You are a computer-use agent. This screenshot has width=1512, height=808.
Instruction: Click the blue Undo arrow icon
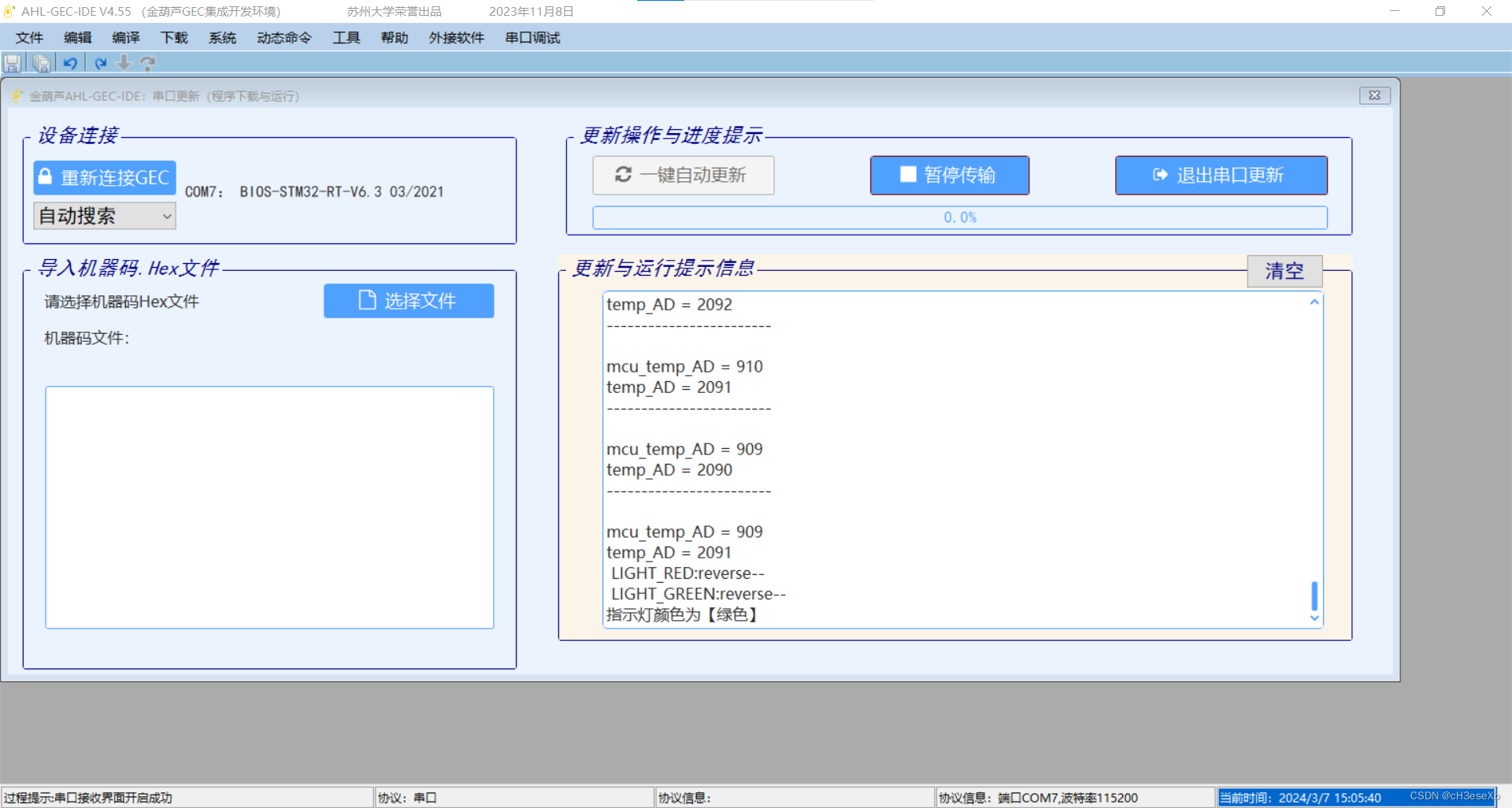(70, 64)
